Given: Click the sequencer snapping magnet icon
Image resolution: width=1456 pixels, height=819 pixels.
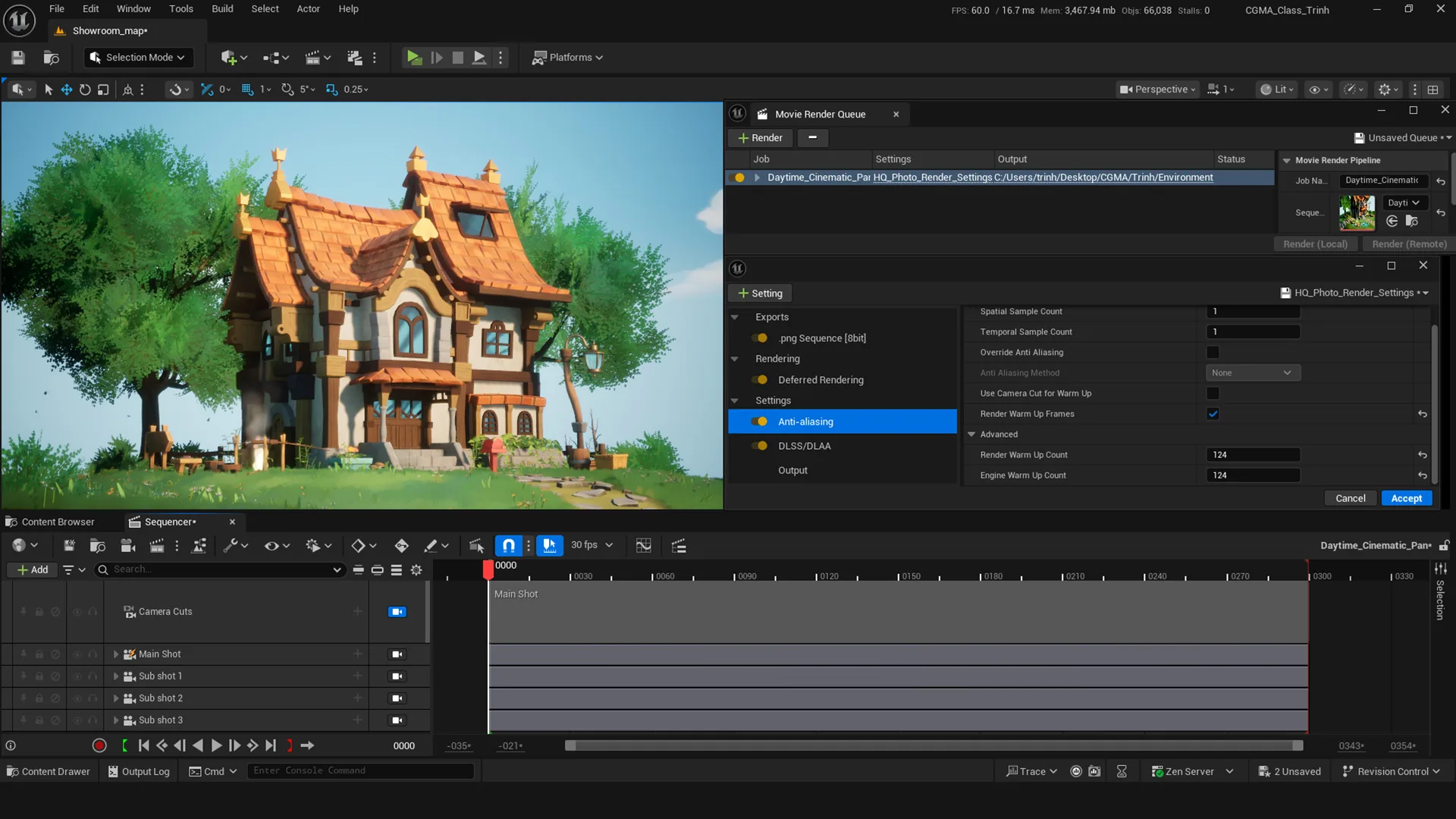Looking at the screenshot, I should (509, 545).
